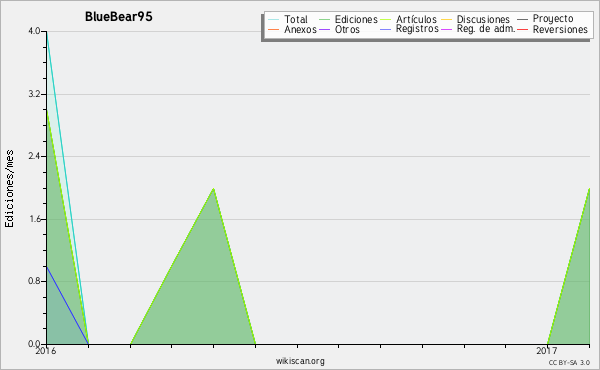The height and width of the screenshot is (370, 600).
Task: Click the 0.8 y-axis label
Action: 34,281
